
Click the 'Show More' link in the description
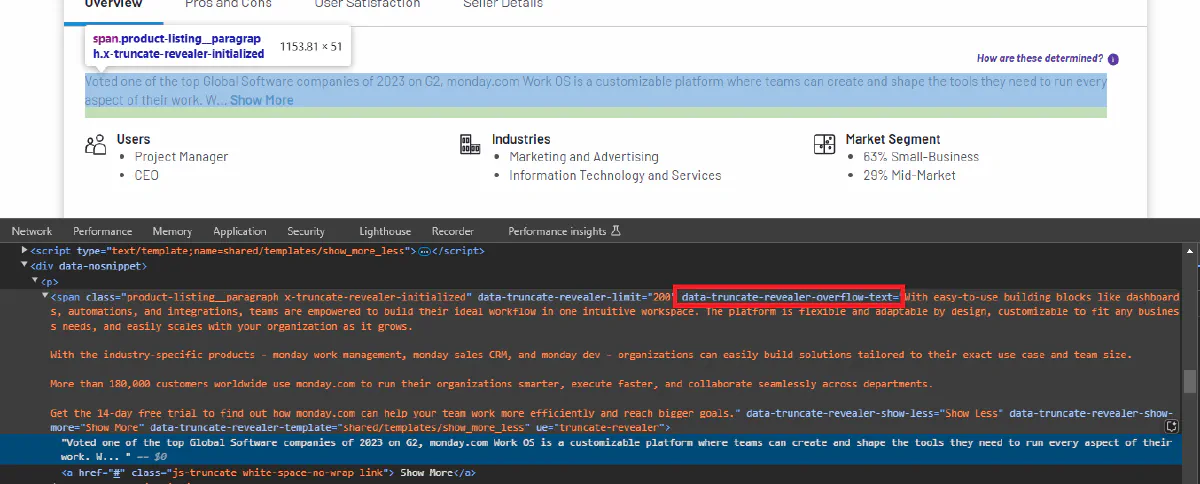click(x=262, y=100)
